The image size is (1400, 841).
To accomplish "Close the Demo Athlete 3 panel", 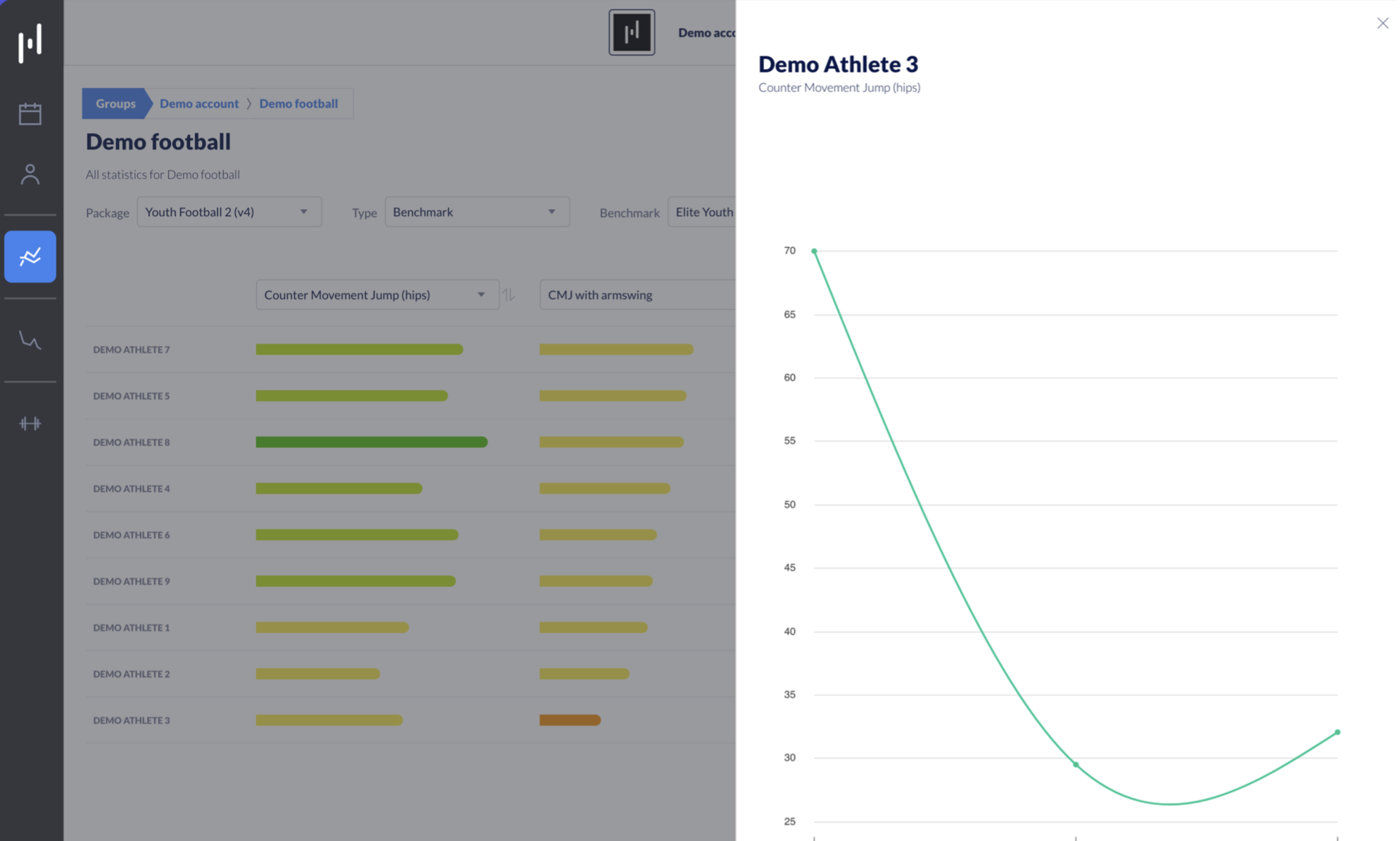I will point(1382,23).
